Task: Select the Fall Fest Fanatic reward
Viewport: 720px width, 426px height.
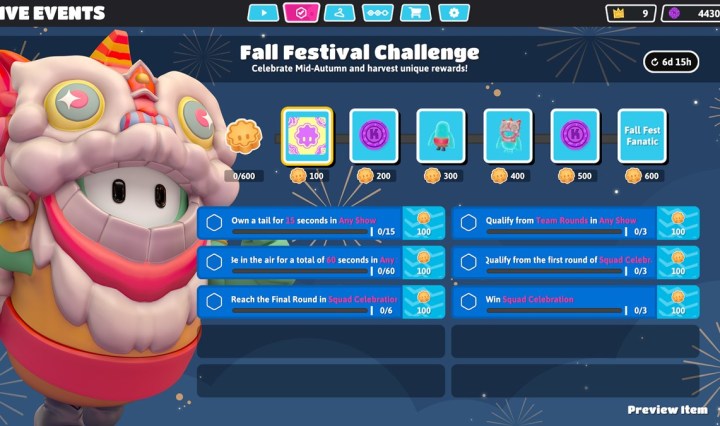Action: pos(642,136)
